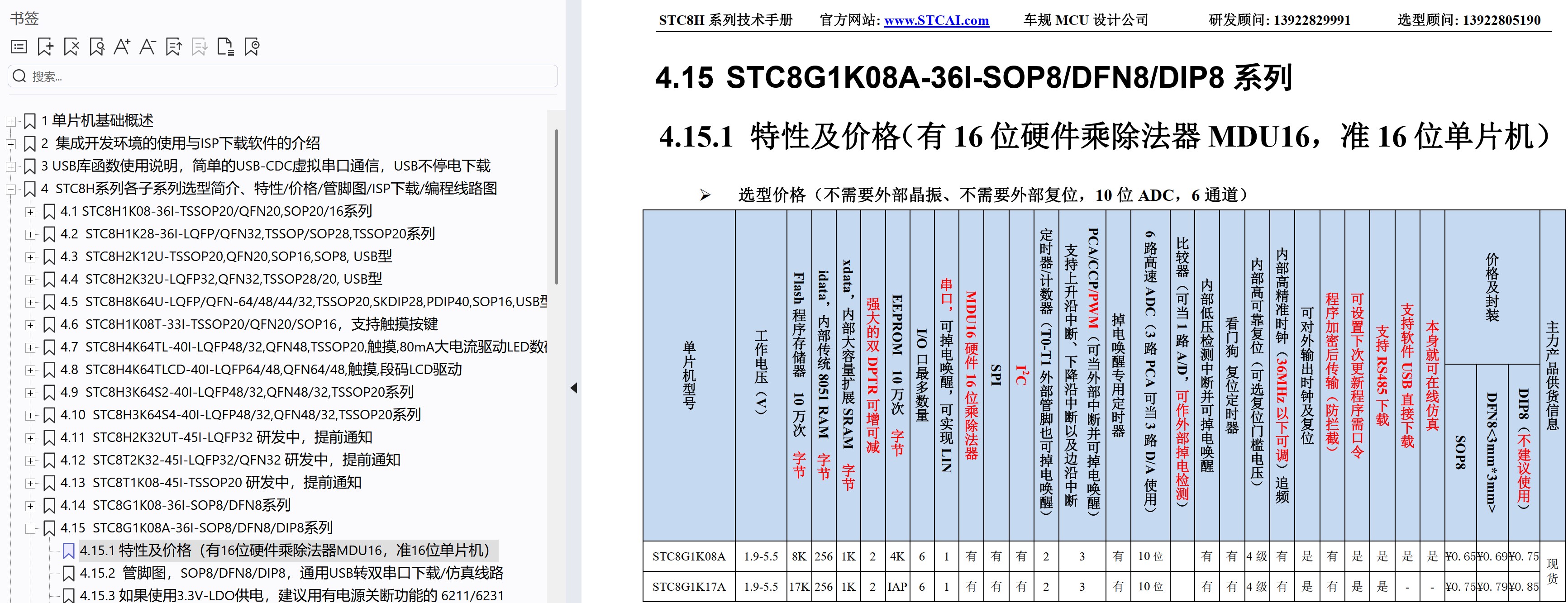
Task: Open bookmark 4.6 STC8H1K08T 支持触摸按键
Action: 249,324
